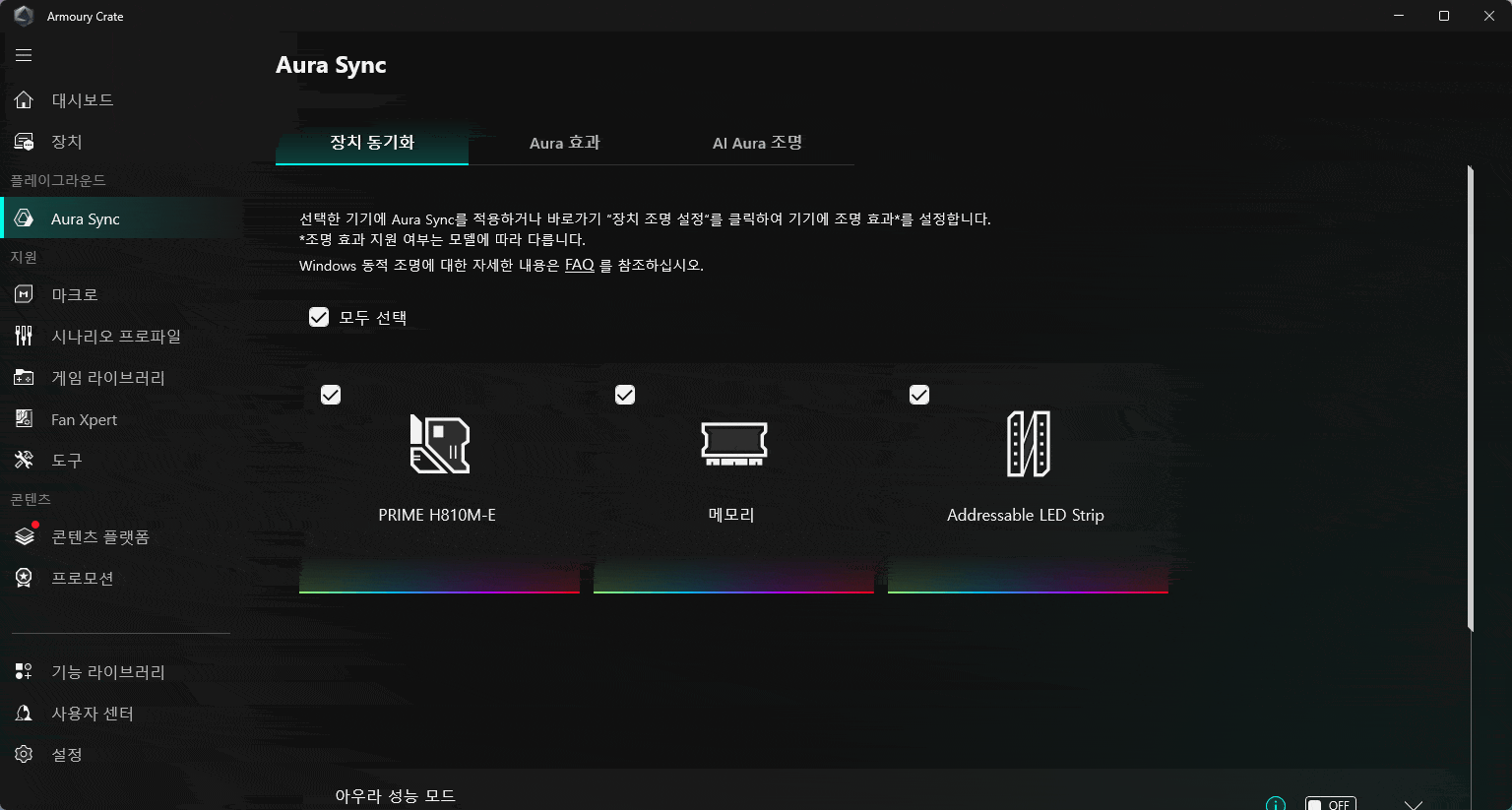The width and height of the screenshot is (1512, 810).
Task: Open 대시보드 in the sidebar
Action: (120, 100)
